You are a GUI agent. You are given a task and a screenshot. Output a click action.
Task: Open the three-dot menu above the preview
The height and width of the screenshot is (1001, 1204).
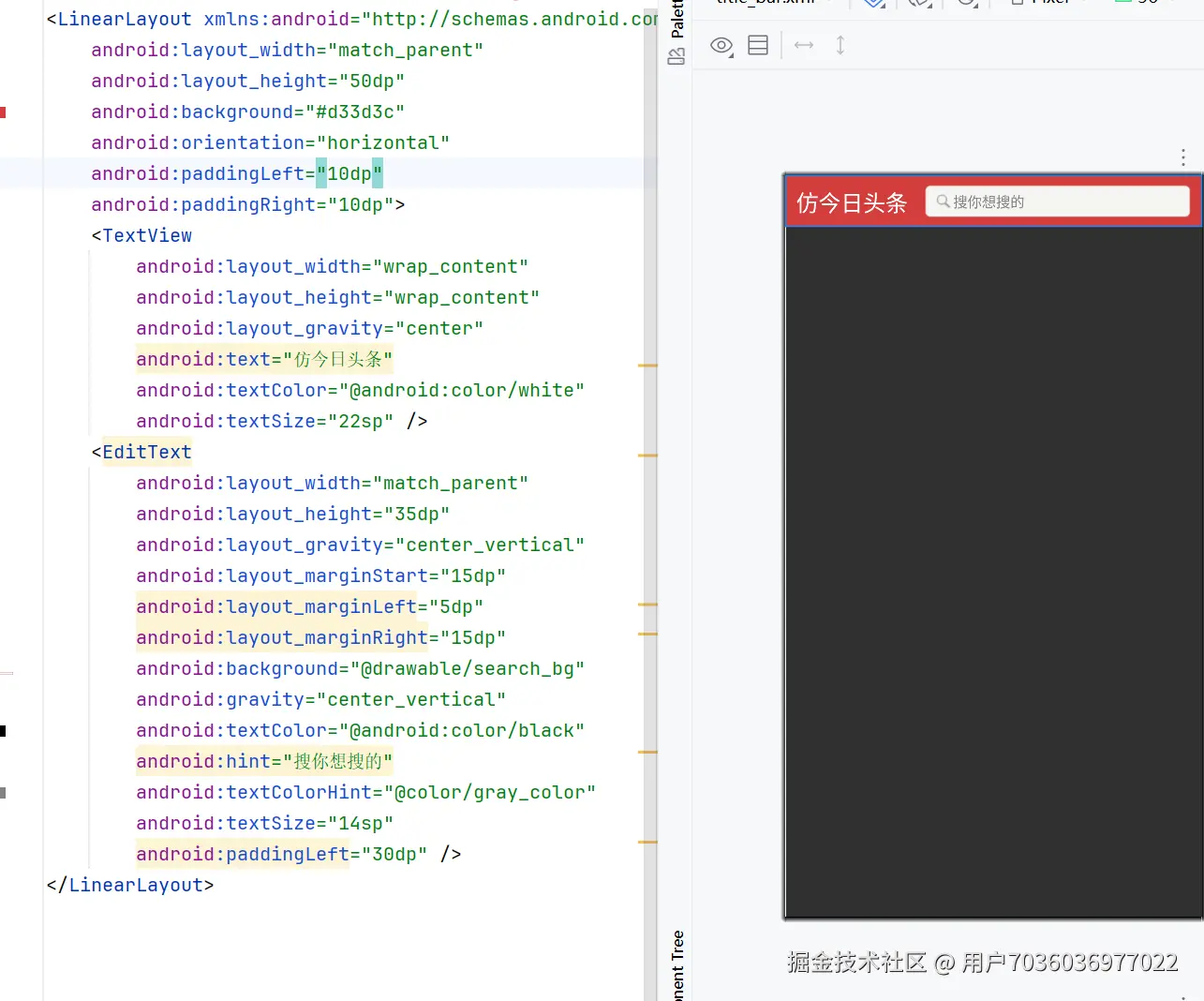click(1183, 157)
